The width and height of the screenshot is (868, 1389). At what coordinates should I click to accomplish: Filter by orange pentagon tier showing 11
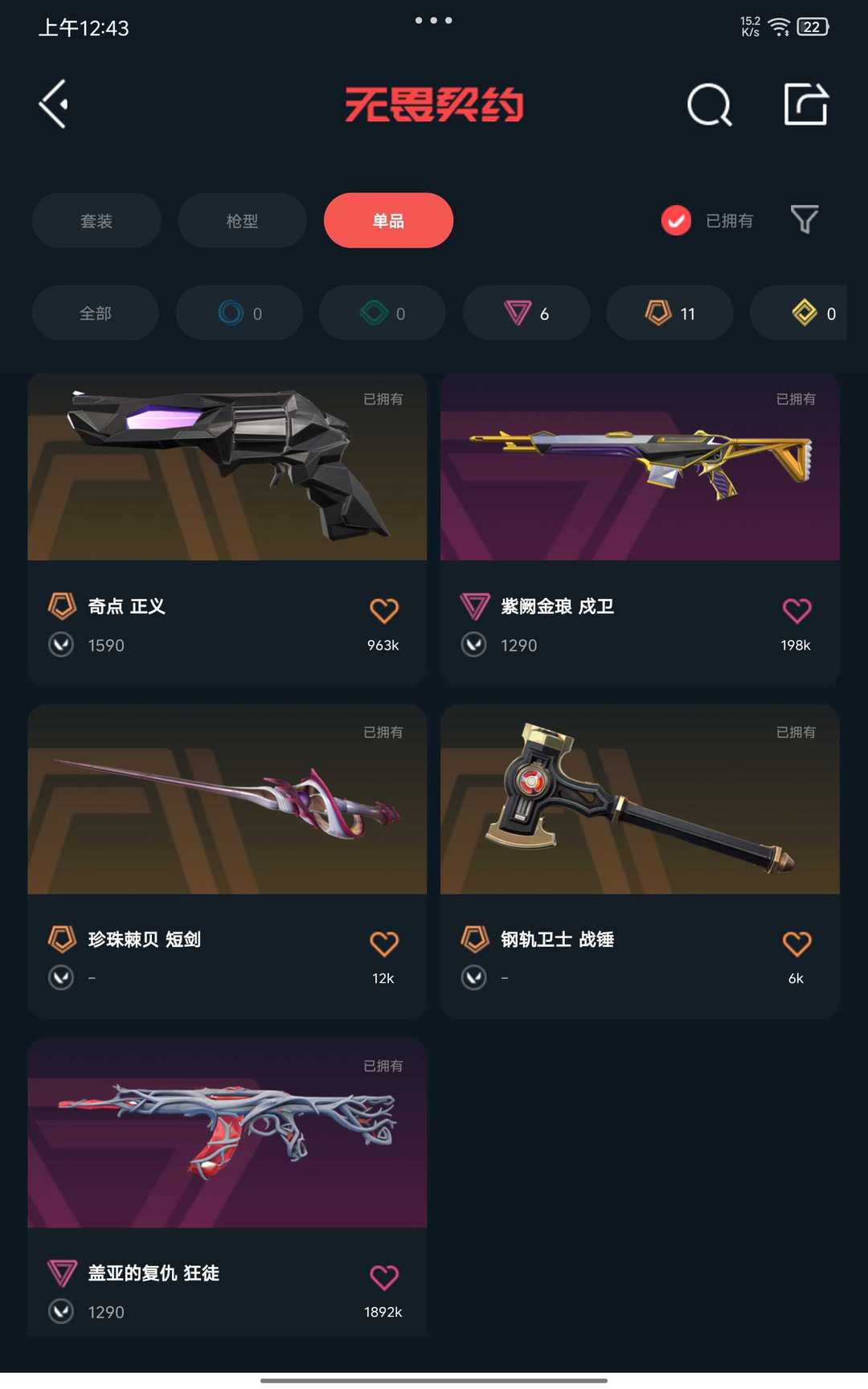pyautogui.click(x=669, y=313)
